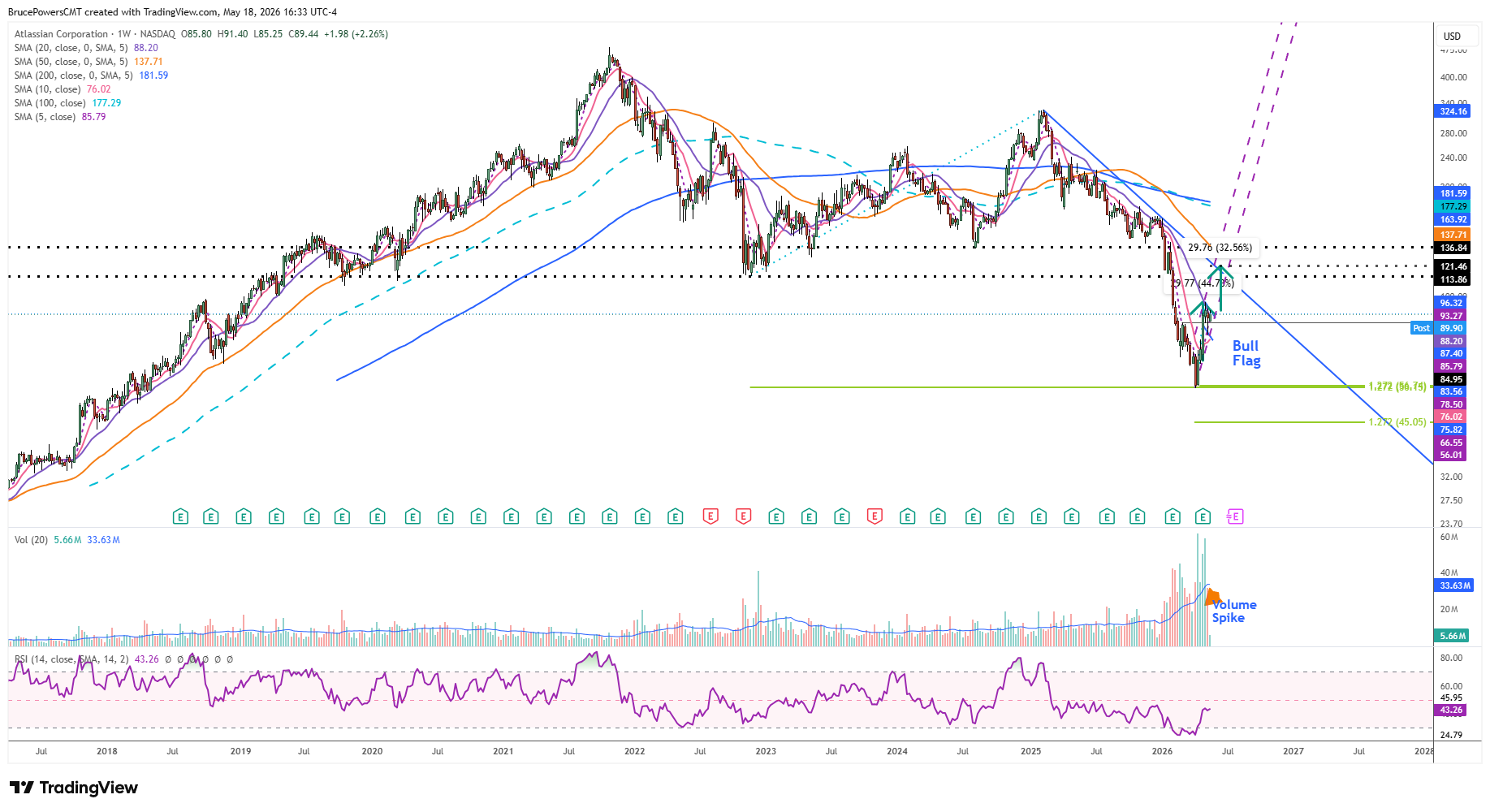This screenshot has width=1490, height=812.
Task: Click the 5.66M volume axis label
Action: pos(1452,636)
